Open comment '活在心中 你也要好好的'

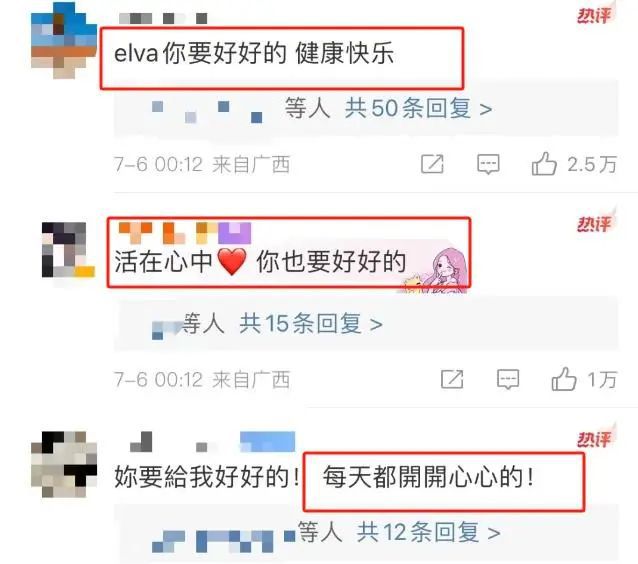(x=260, y=262)
